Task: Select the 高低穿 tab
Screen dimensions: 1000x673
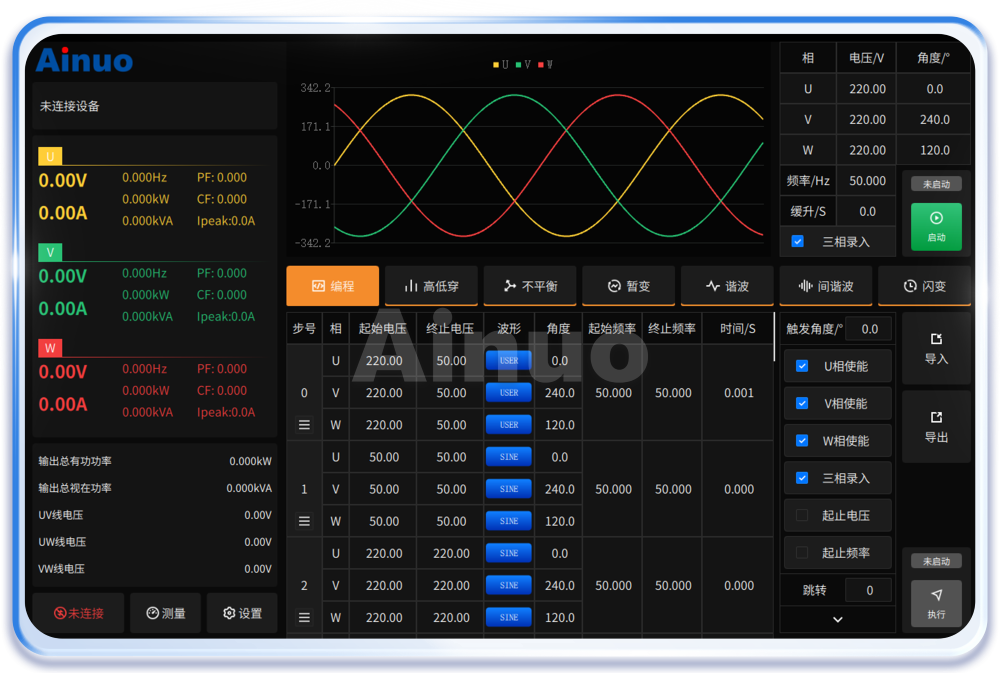Action: [x=431, y=286]
